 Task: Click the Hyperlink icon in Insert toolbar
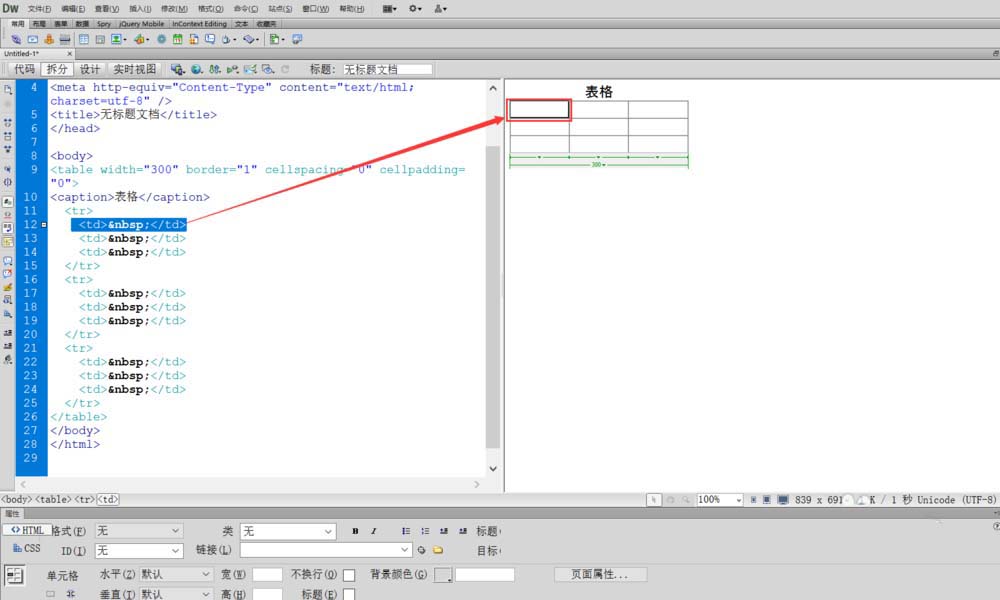pos(17,39)
